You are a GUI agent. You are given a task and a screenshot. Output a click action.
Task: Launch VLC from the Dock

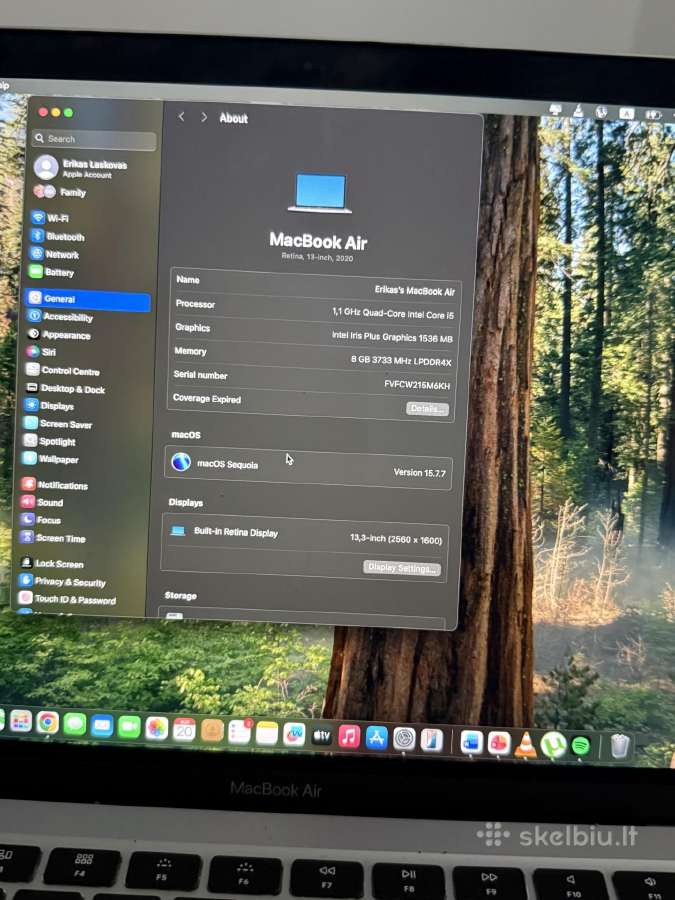coord(525,745)
